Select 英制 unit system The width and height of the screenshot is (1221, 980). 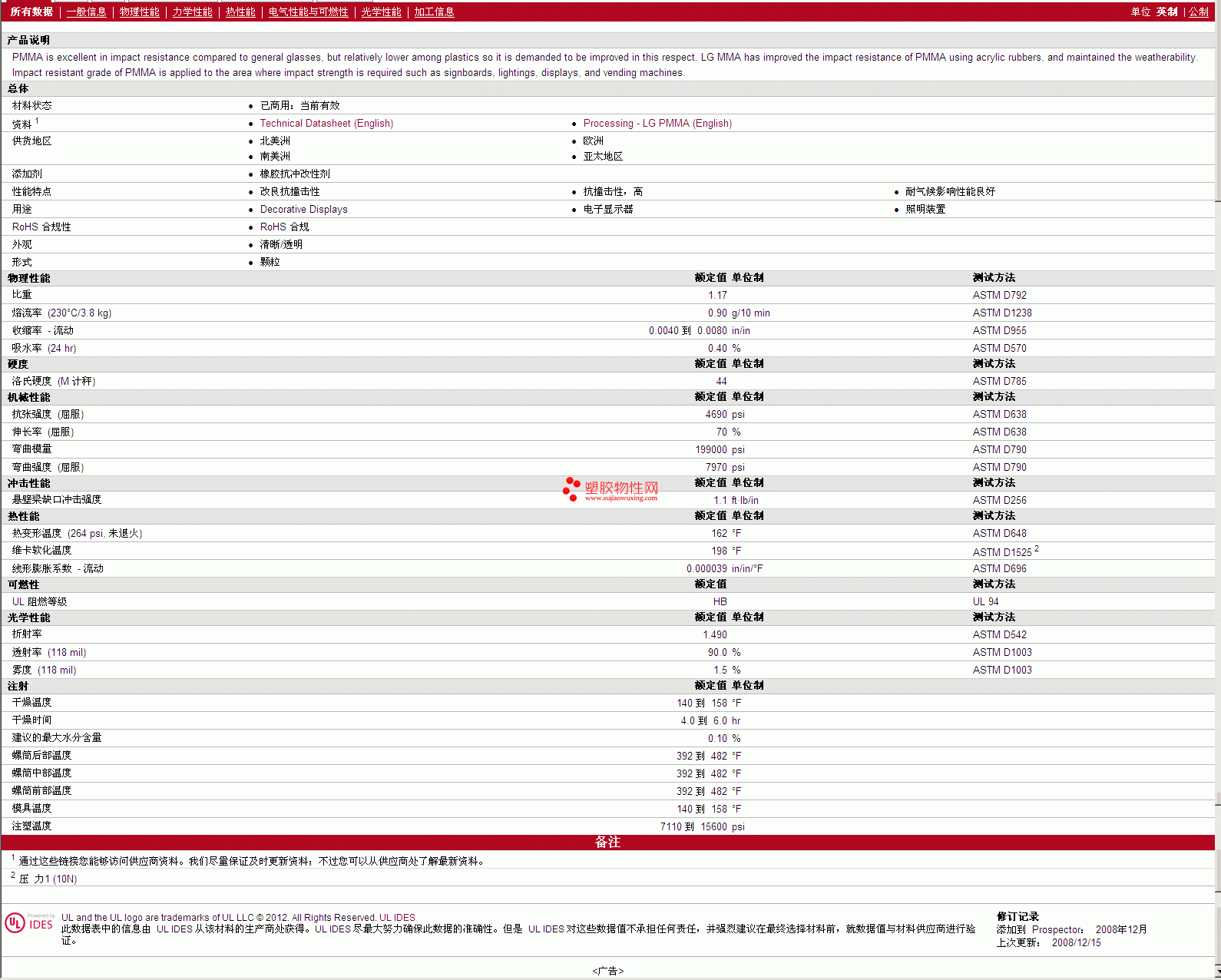pyautogui.click(x=1166, y=12)
